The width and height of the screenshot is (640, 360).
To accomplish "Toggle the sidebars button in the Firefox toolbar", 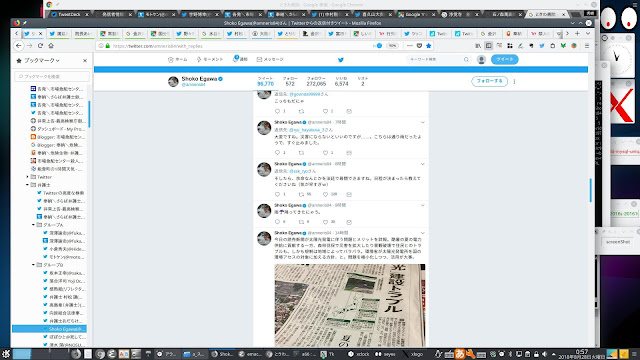I will pos(489,46).
